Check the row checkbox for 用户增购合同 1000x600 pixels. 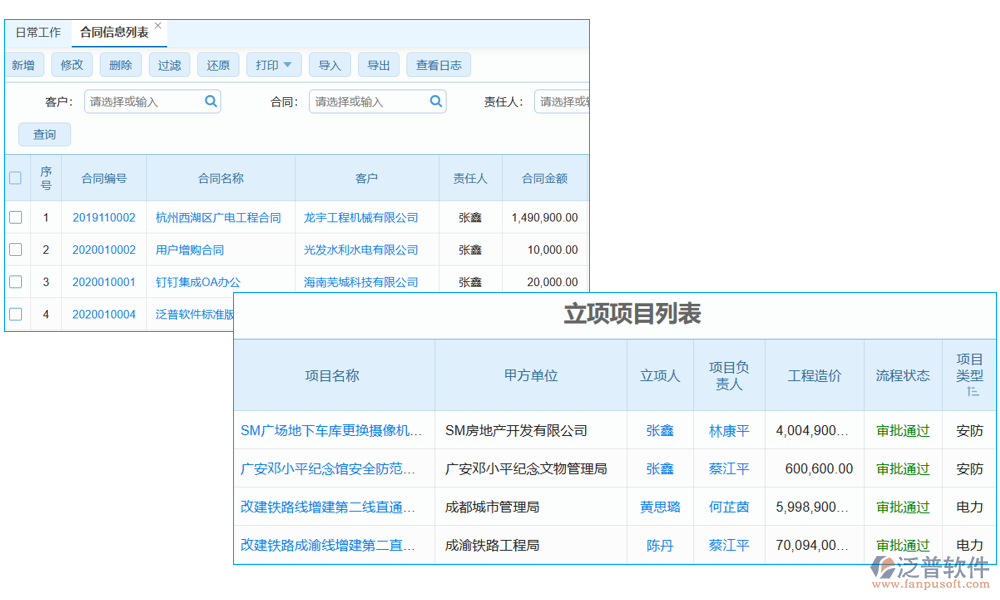[15, 249]
